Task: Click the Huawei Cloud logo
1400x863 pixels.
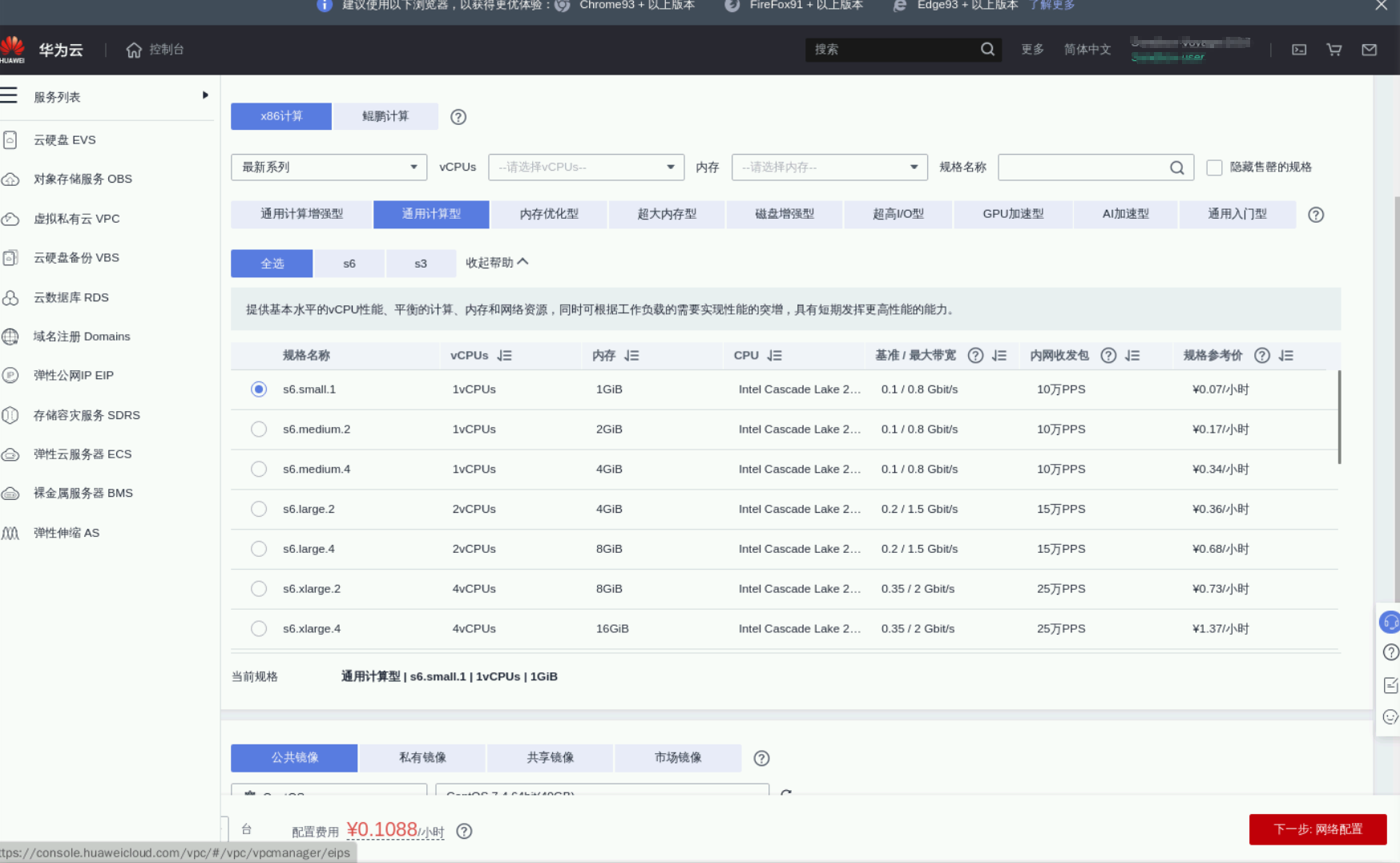Action: 13,49
